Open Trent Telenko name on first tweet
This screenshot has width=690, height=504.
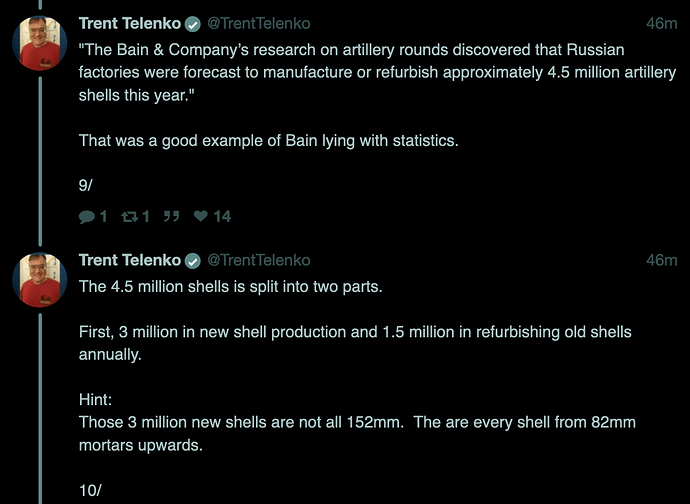click(130, 23)
